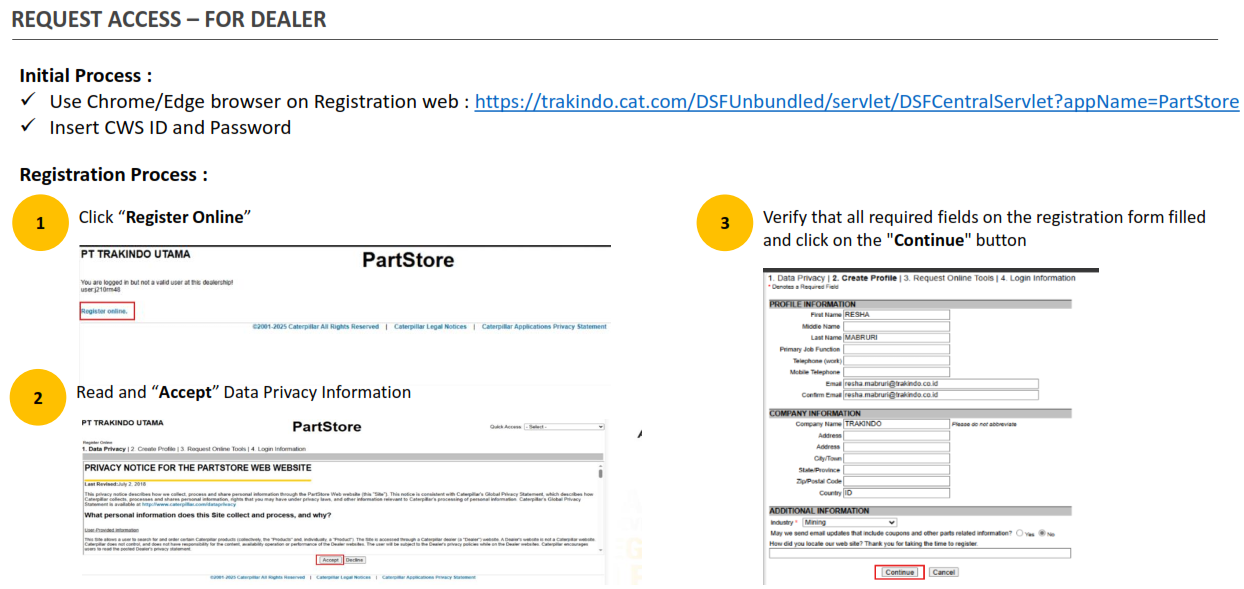Viewport: 1244px width, 589px height.
Task: Click Caterpillar Legal Notices below the Accept button
Action: coord(342,577)
